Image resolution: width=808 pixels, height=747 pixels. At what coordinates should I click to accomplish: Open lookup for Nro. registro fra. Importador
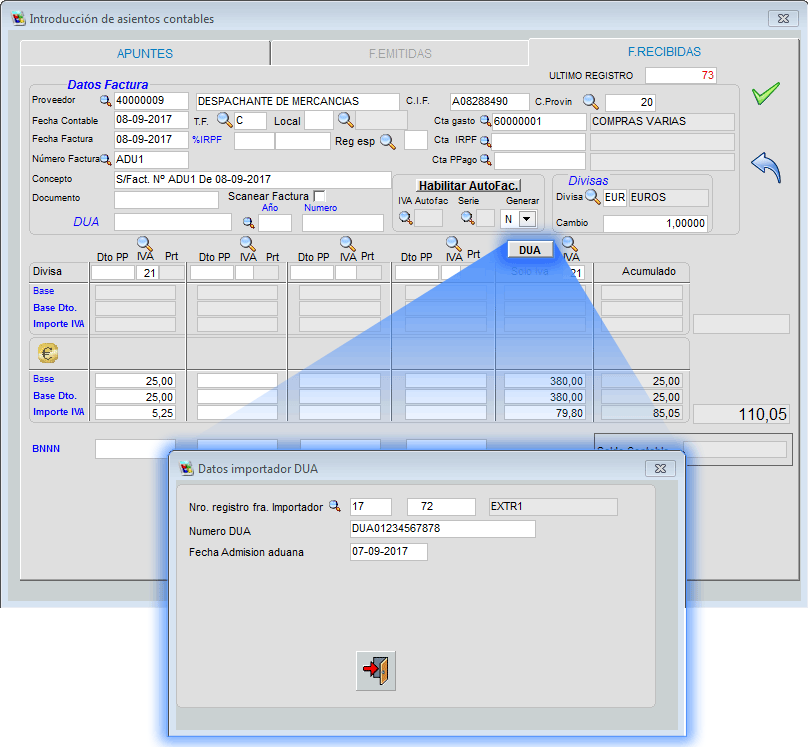(x=335, y=506)
